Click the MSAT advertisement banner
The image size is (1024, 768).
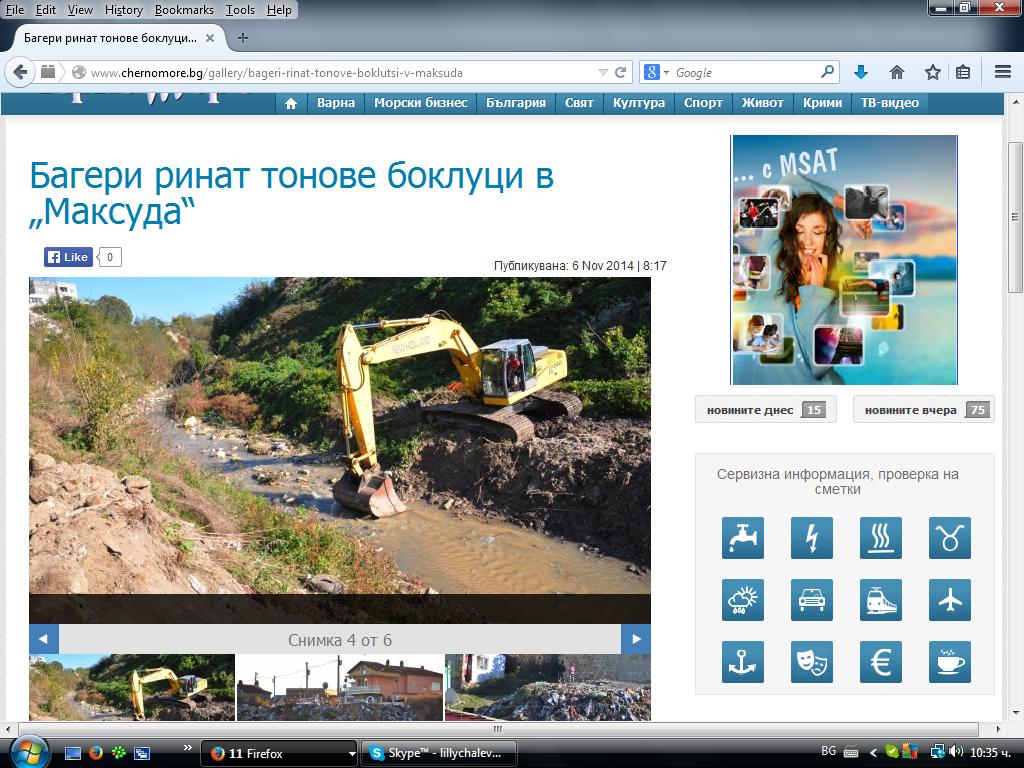(844, 260)
